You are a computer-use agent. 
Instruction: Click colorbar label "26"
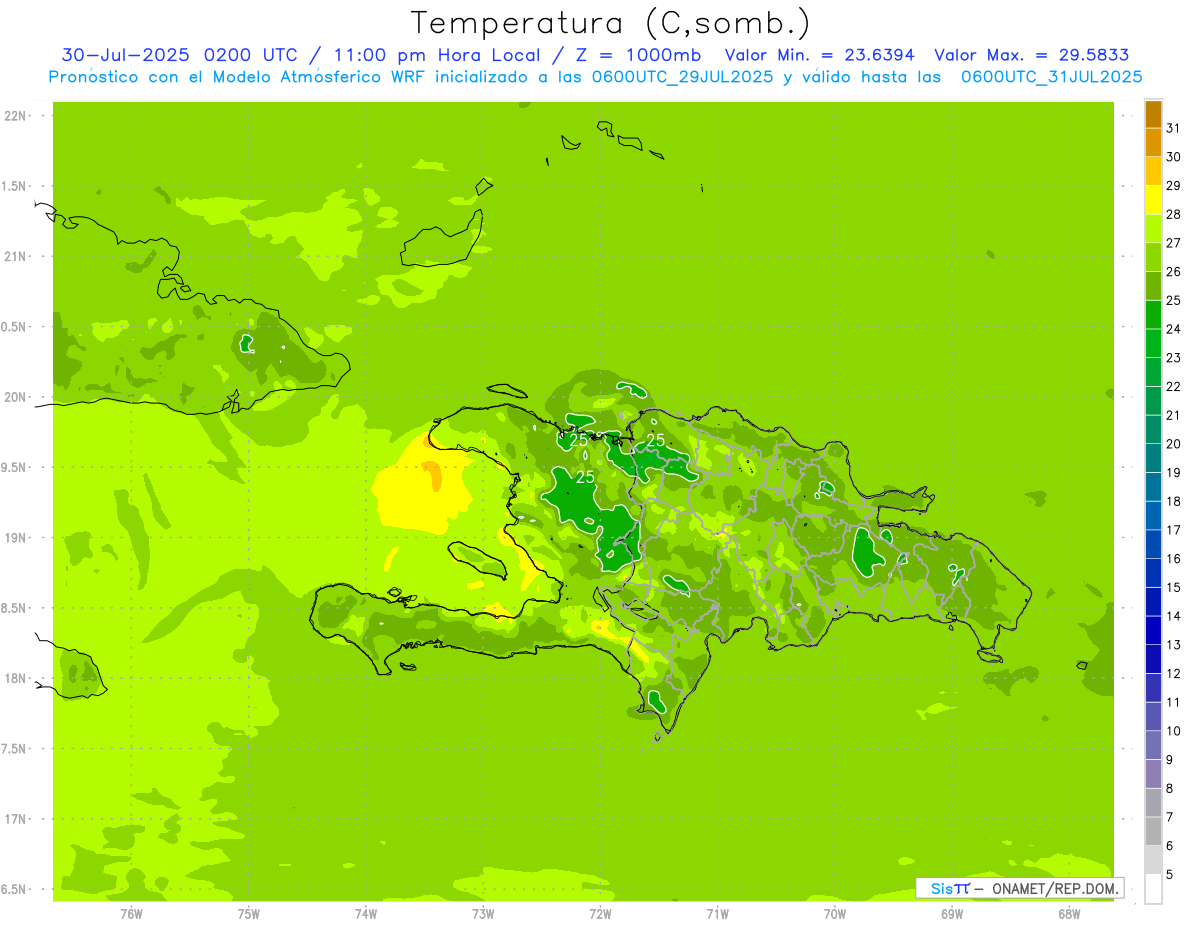(1174, 272)
